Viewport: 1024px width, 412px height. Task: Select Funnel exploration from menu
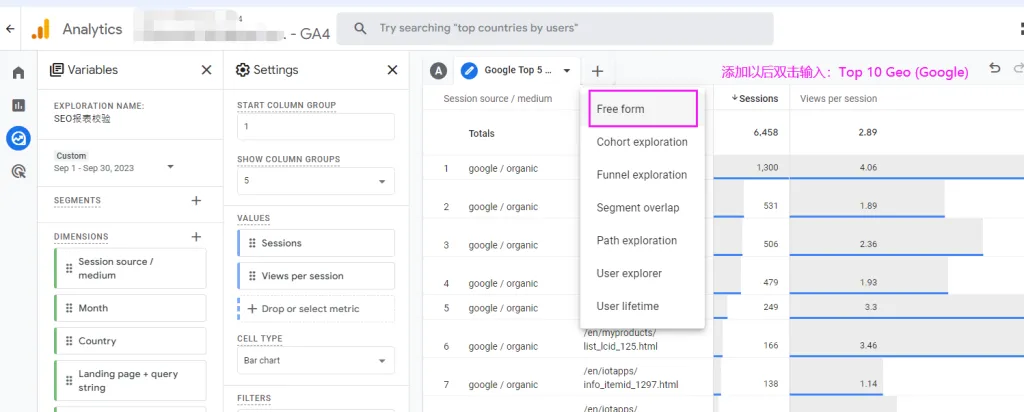pos(642,175)
